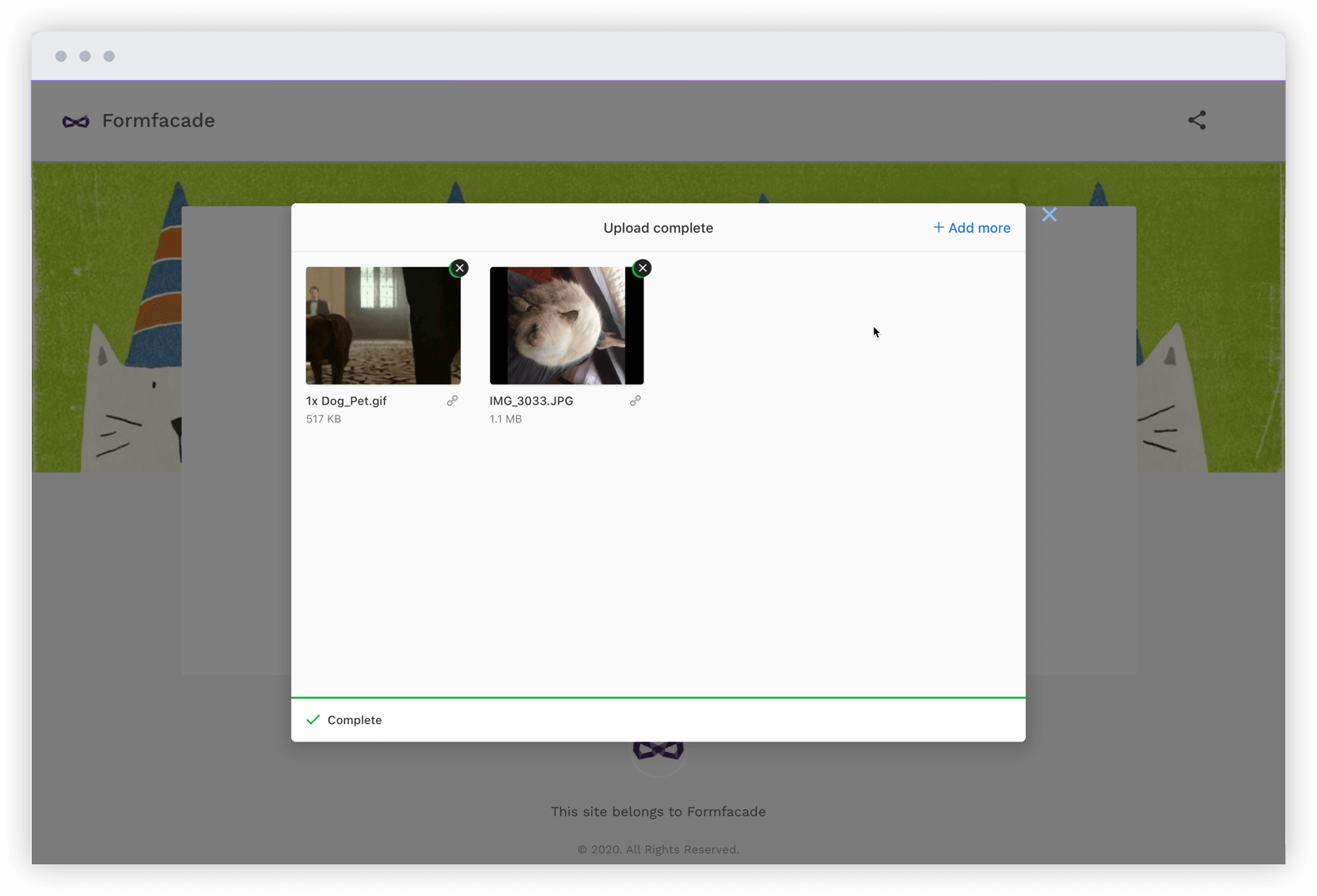Open the This site belongs to Formfacade link
1317x896 pixels.
tap(658, 811)
